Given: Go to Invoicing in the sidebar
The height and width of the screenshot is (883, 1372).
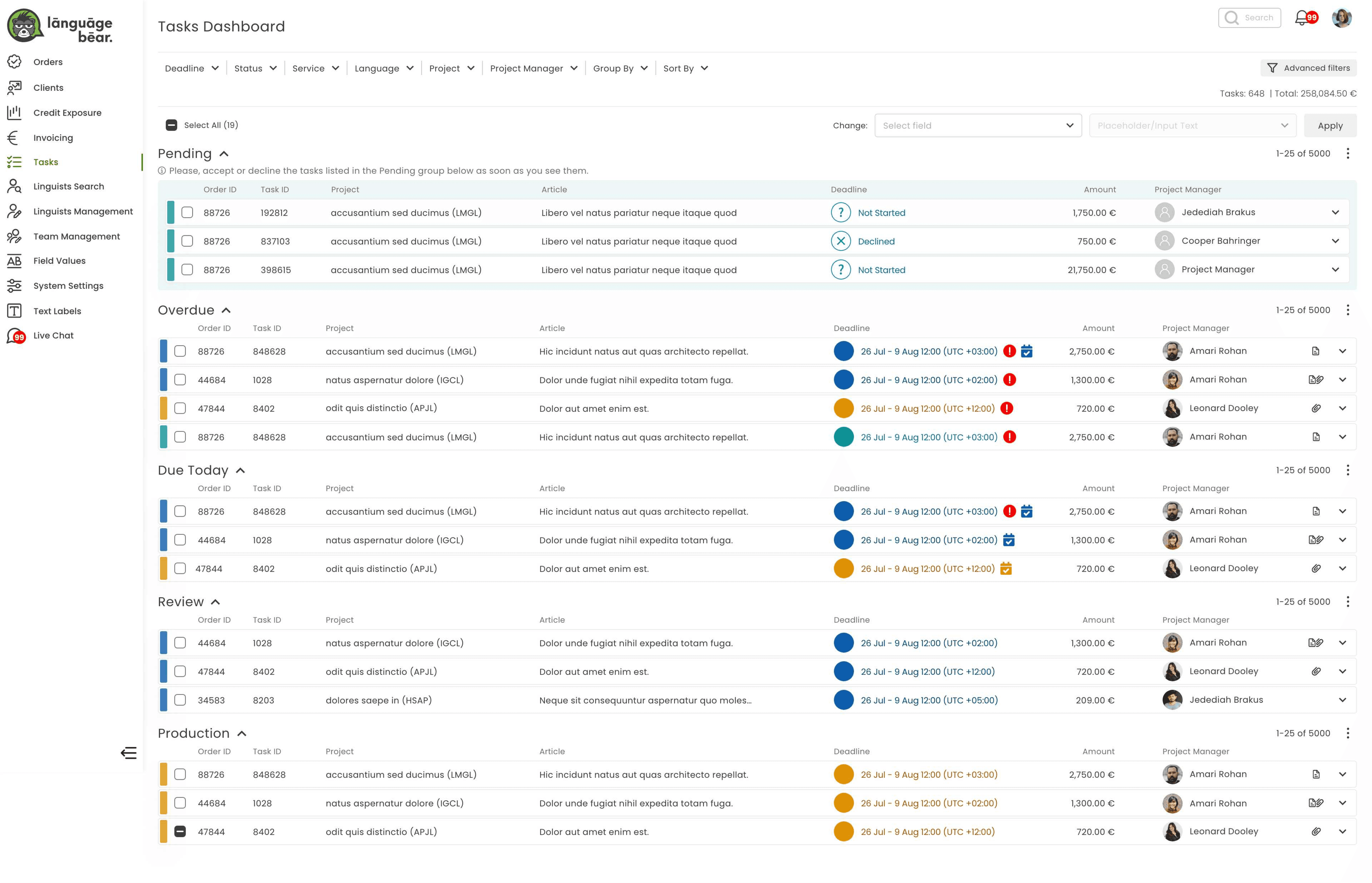Looking at the screenshot, I should coord(53,138).
